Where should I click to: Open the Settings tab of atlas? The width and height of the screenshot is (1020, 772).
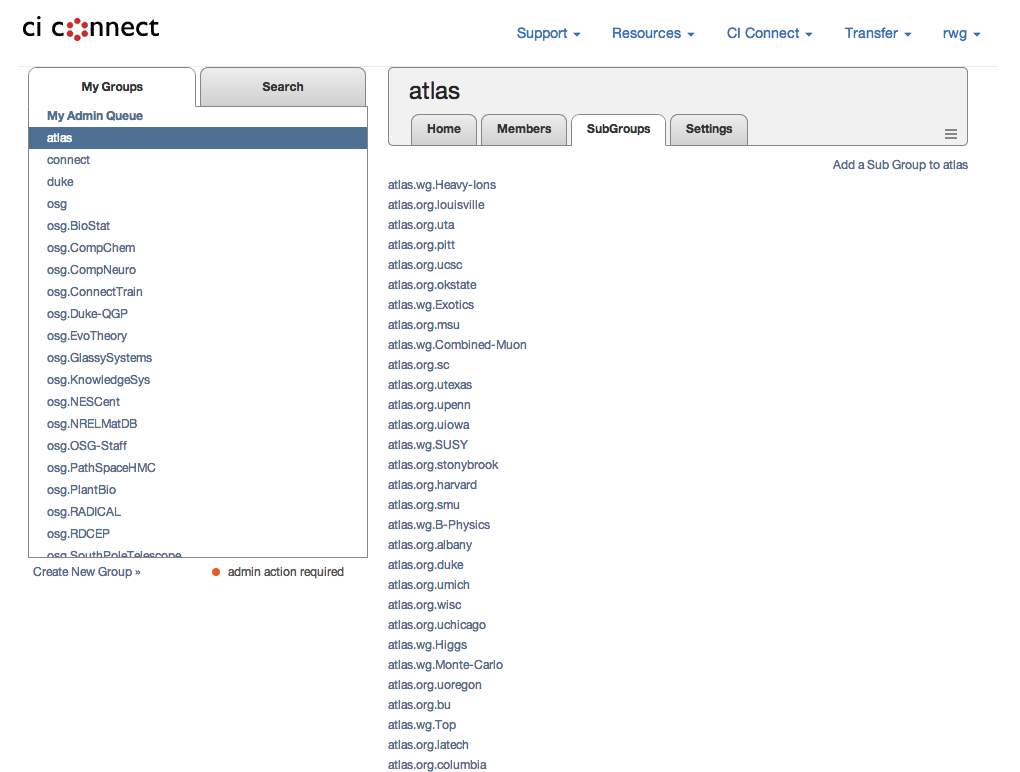pos(708,129)
